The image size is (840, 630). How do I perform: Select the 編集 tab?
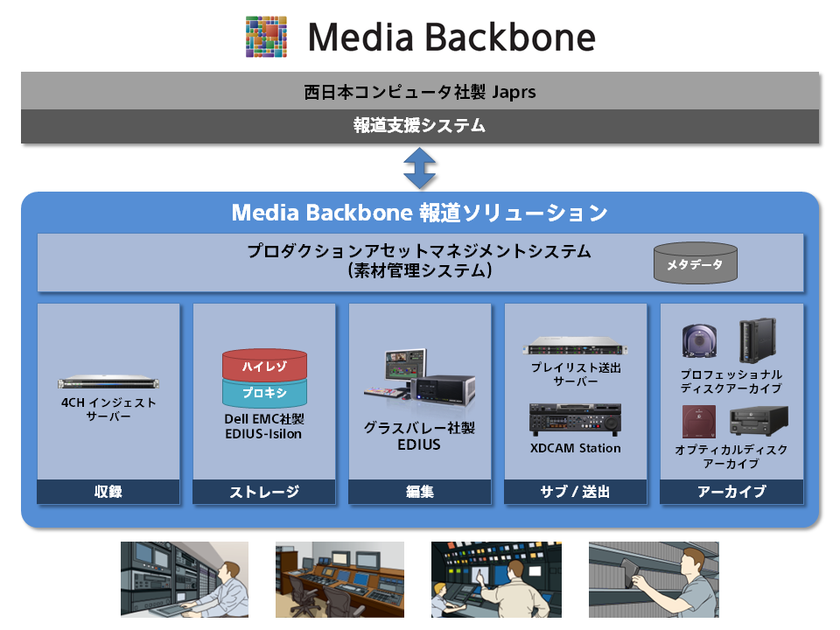pos(418,492)
